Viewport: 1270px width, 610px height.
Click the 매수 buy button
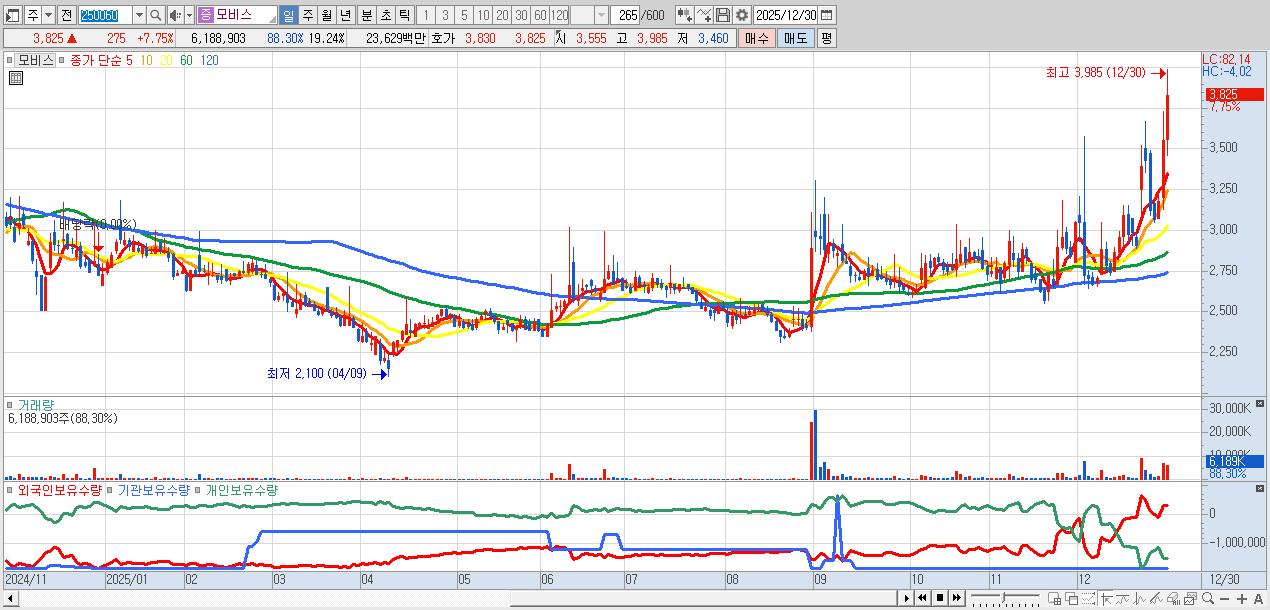pyautogui.click(x=757, y=38)
